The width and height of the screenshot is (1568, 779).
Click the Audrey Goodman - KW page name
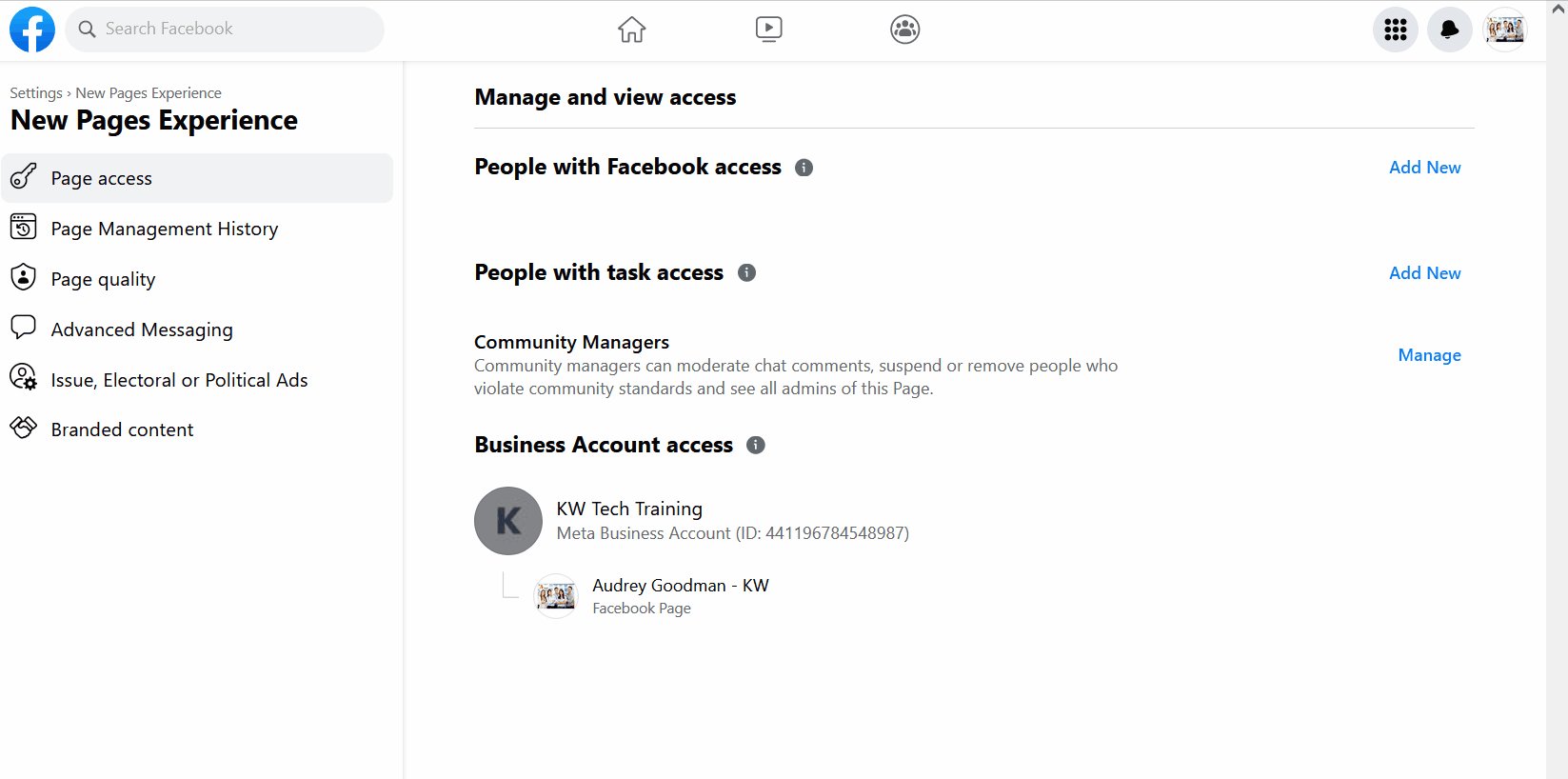(x=681, y=586)
